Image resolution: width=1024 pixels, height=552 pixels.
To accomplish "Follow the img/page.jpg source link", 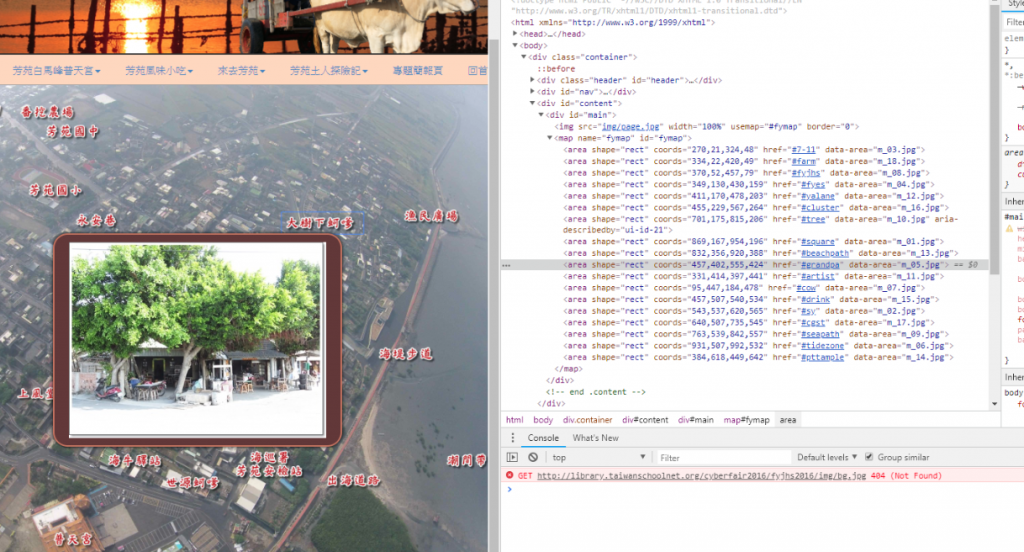I will point(630,127).
